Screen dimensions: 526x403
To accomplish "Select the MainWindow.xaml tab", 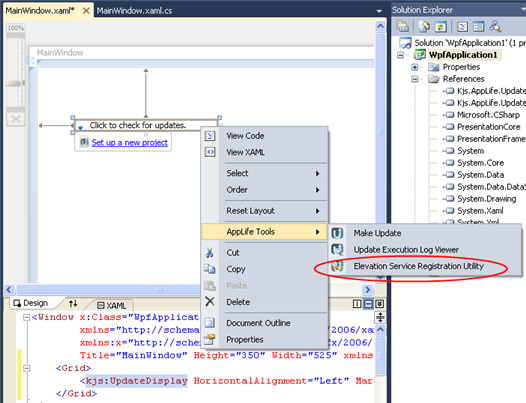I will (x=40, y=11).
